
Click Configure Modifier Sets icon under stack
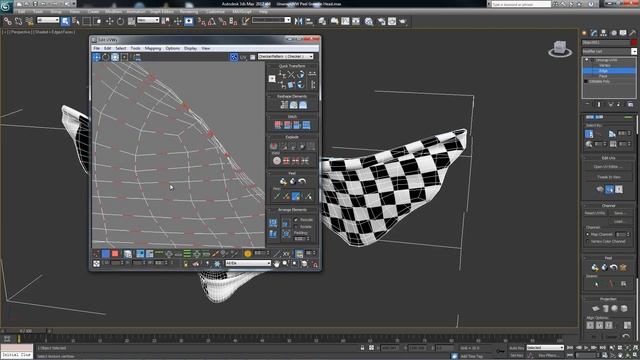point(630,104)
